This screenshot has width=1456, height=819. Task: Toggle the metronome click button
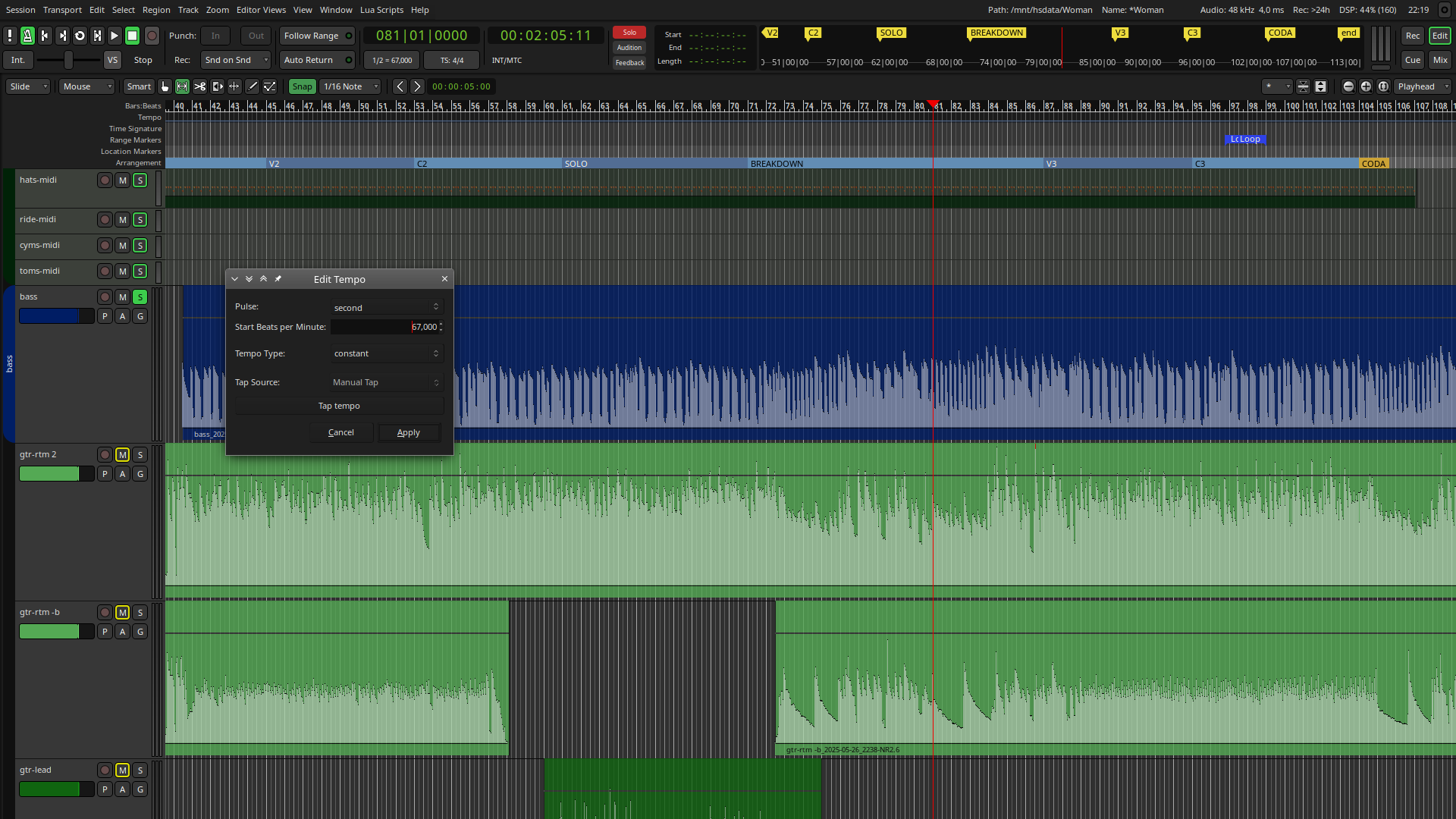27,36
